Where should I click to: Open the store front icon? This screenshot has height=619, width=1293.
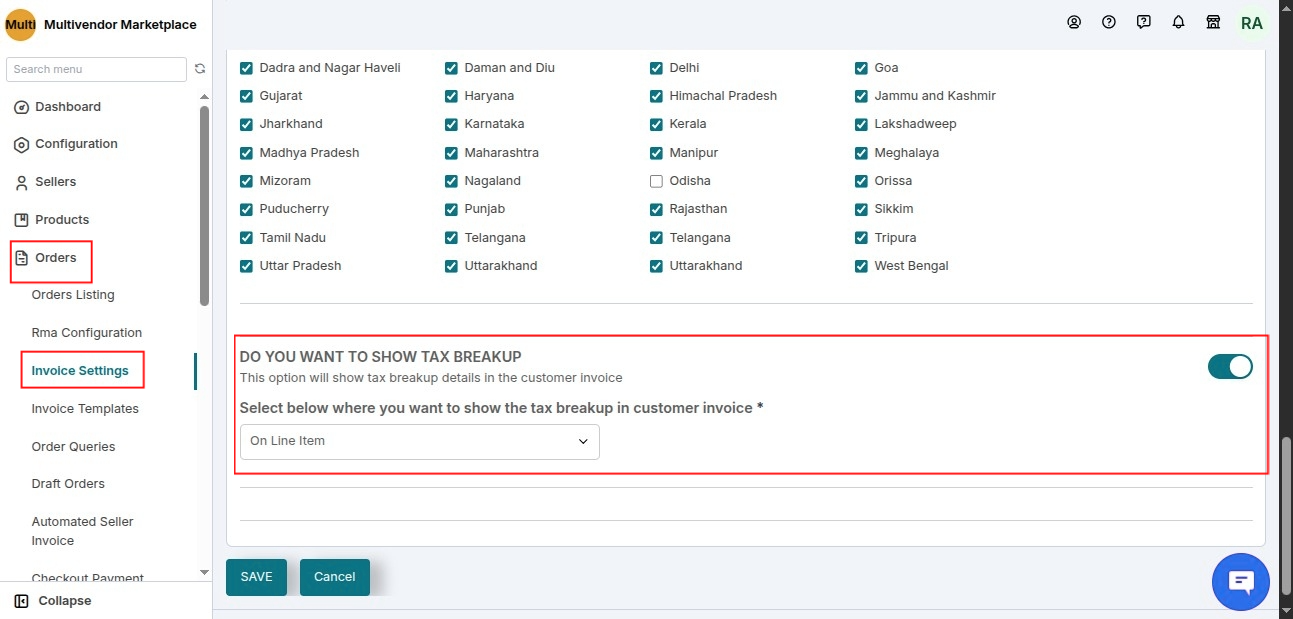pos(1213,22)
